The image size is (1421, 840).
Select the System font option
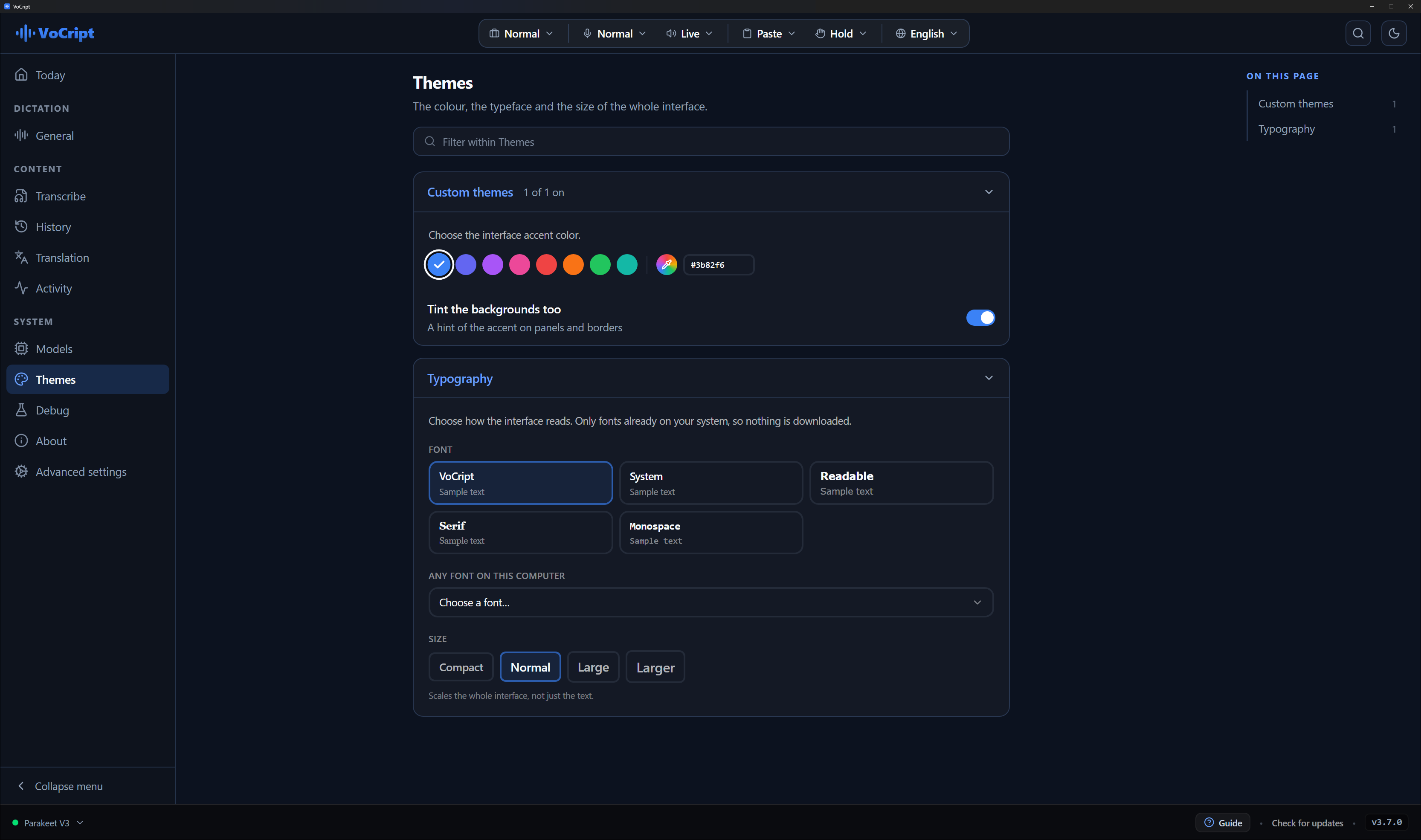(711, 483)
